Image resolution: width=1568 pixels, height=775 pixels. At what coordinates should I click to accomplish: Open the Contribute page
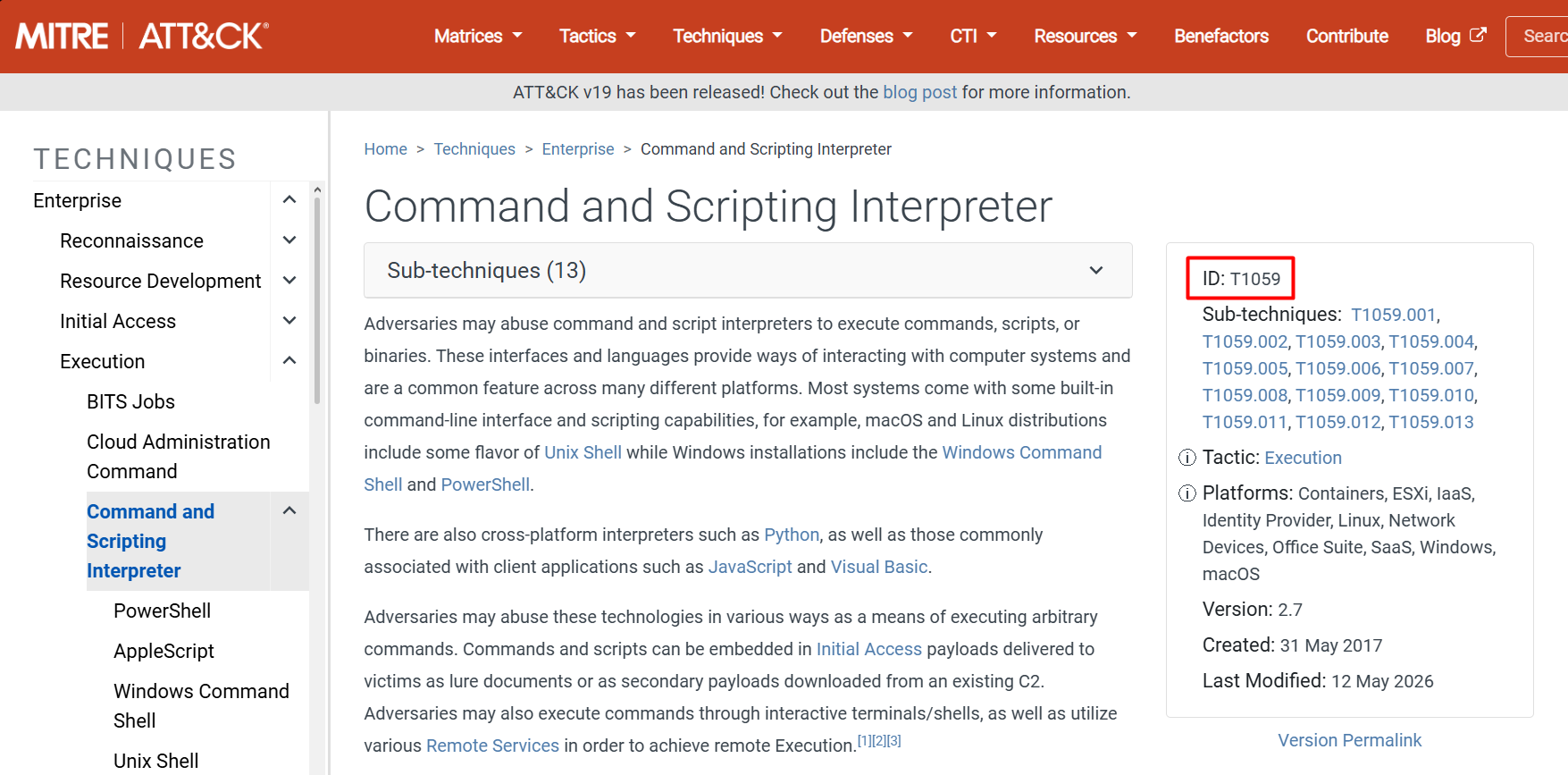pyautogui.click(x=1347, y=36)
